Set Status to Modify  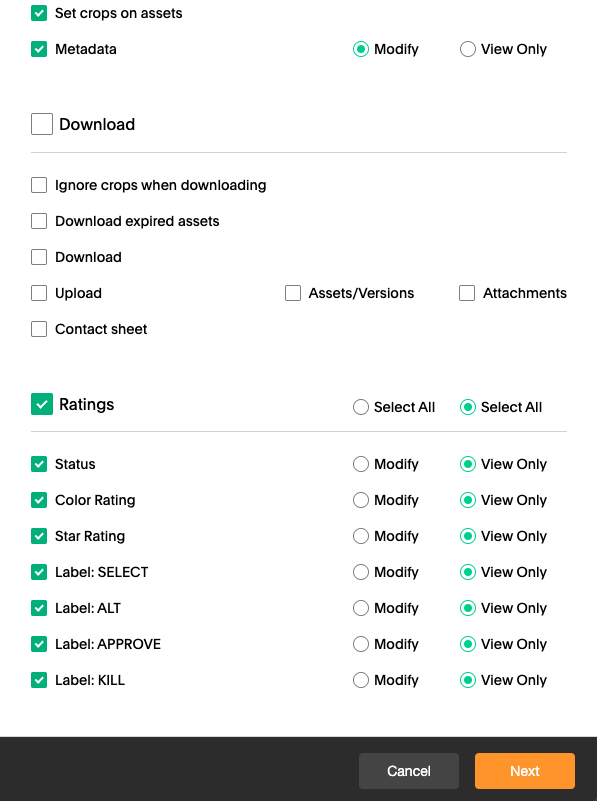click(361, 464)
